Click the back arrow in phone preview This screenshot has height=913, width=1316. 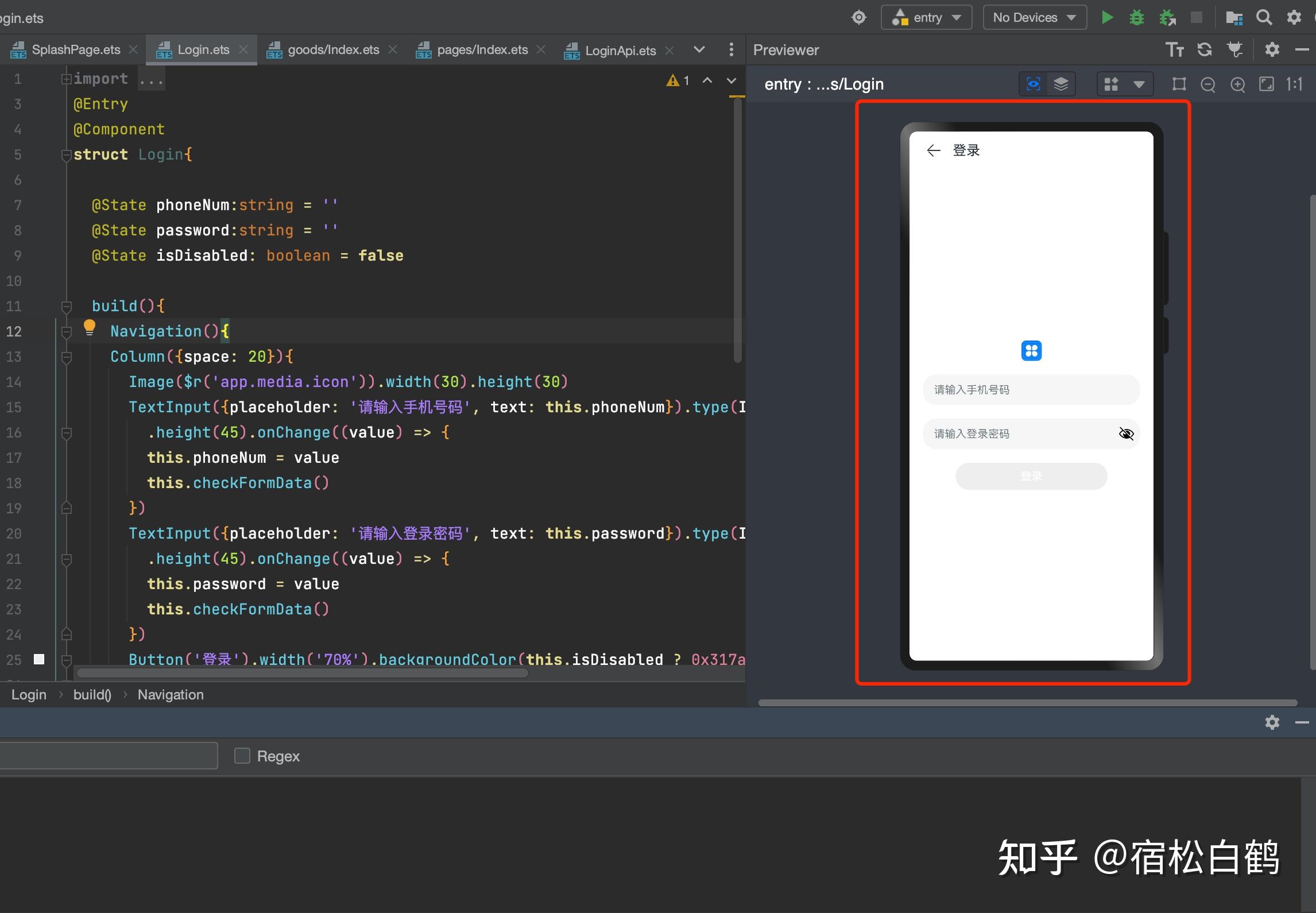(934, 150)
